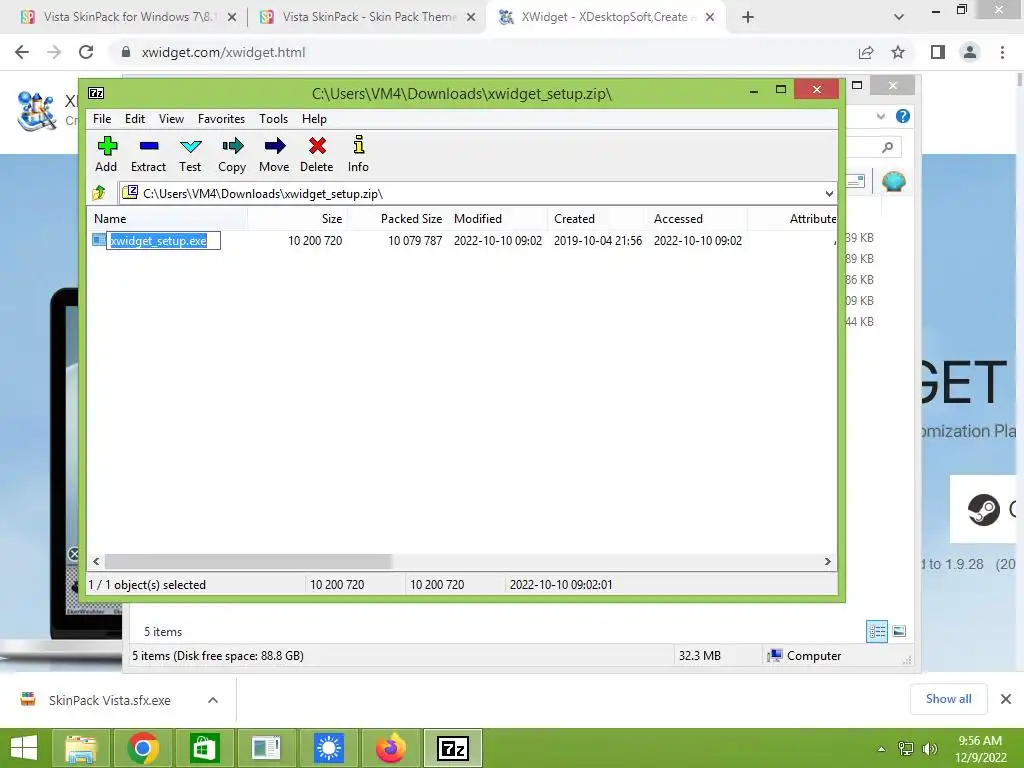Switch Explorer to large icons view
1024x768 pixels.
pyautogui.click(x=899, y=631)
